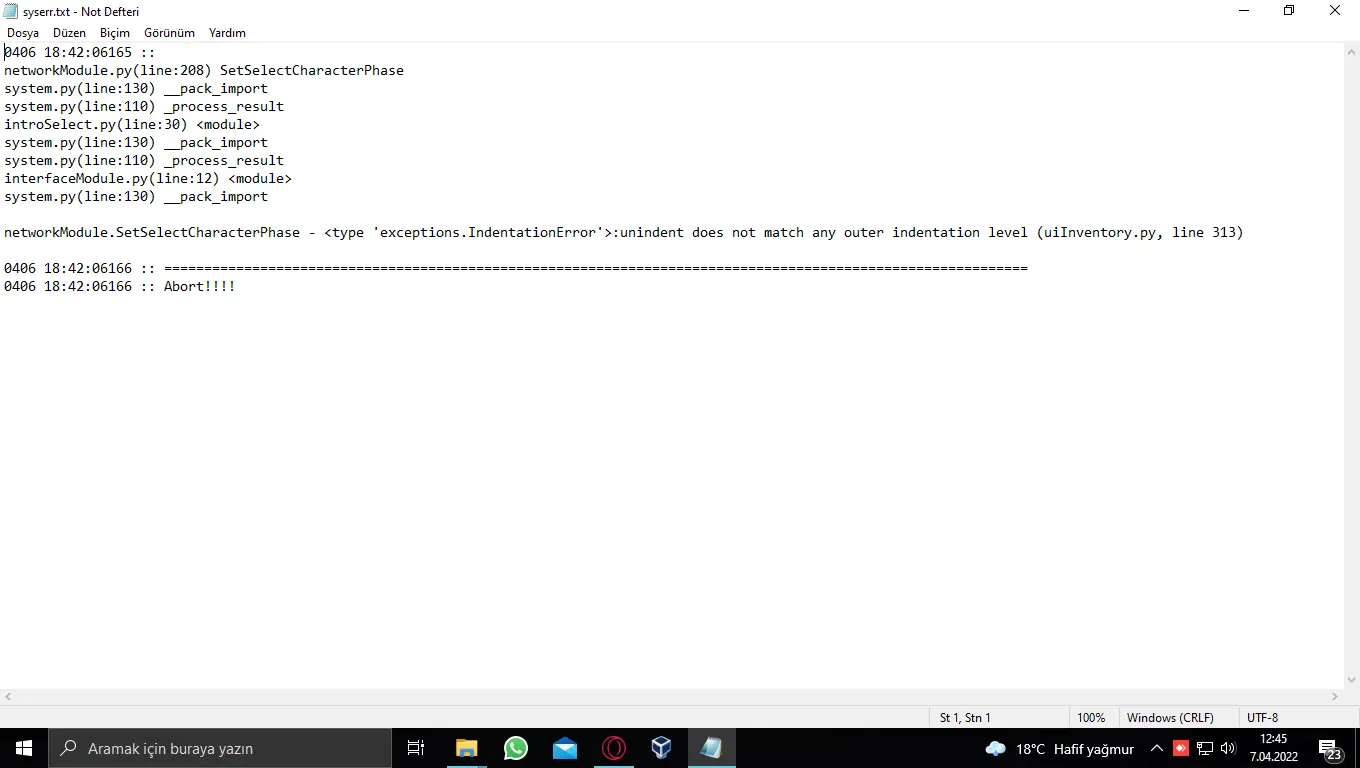The width and height of the screenshot is (1360, 768).
Task: Open Task View
Action: tap(415, 748)
